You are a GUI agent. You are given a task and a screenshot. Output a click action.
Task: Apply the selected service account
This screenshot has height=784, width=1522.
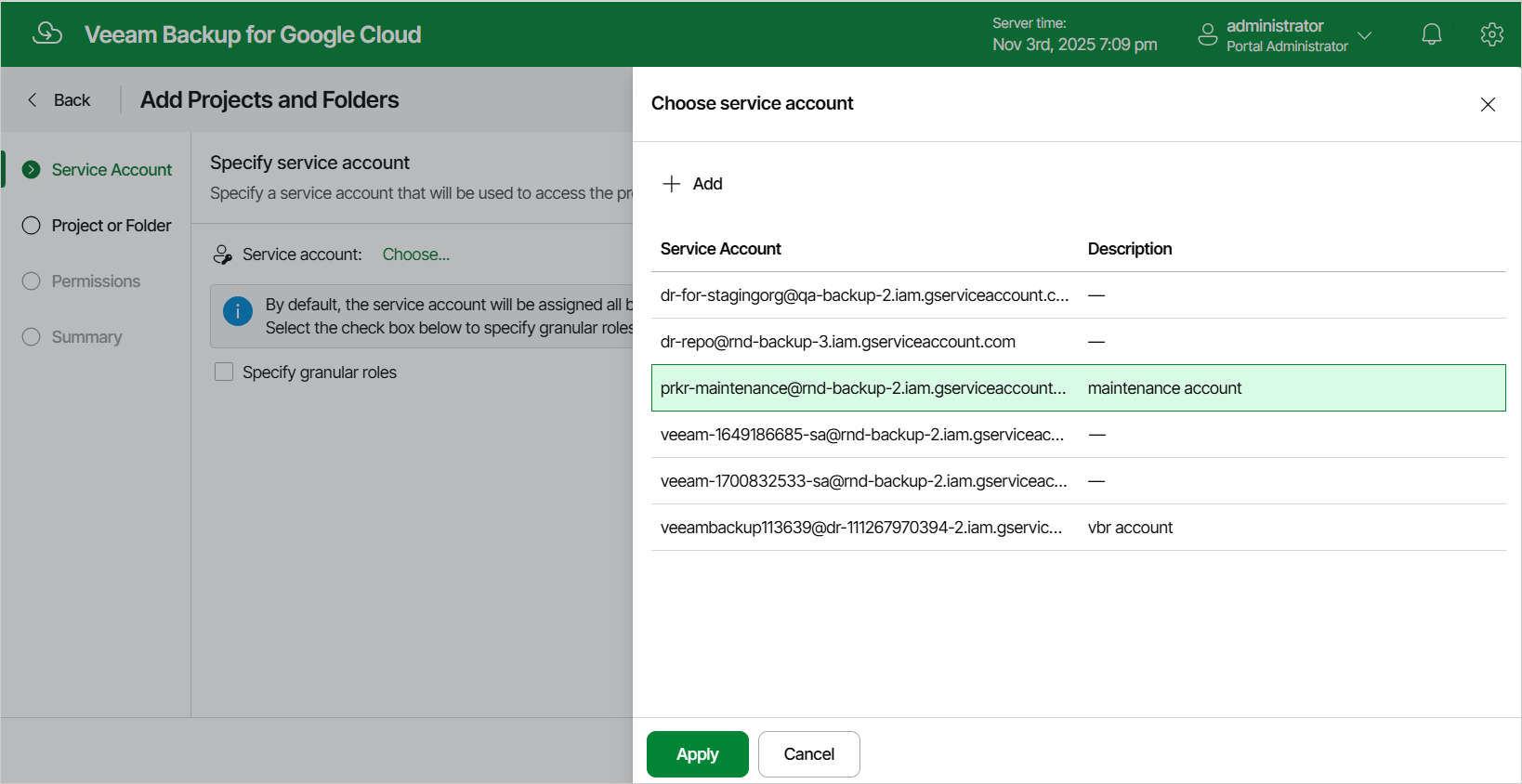tap(698, 754)
